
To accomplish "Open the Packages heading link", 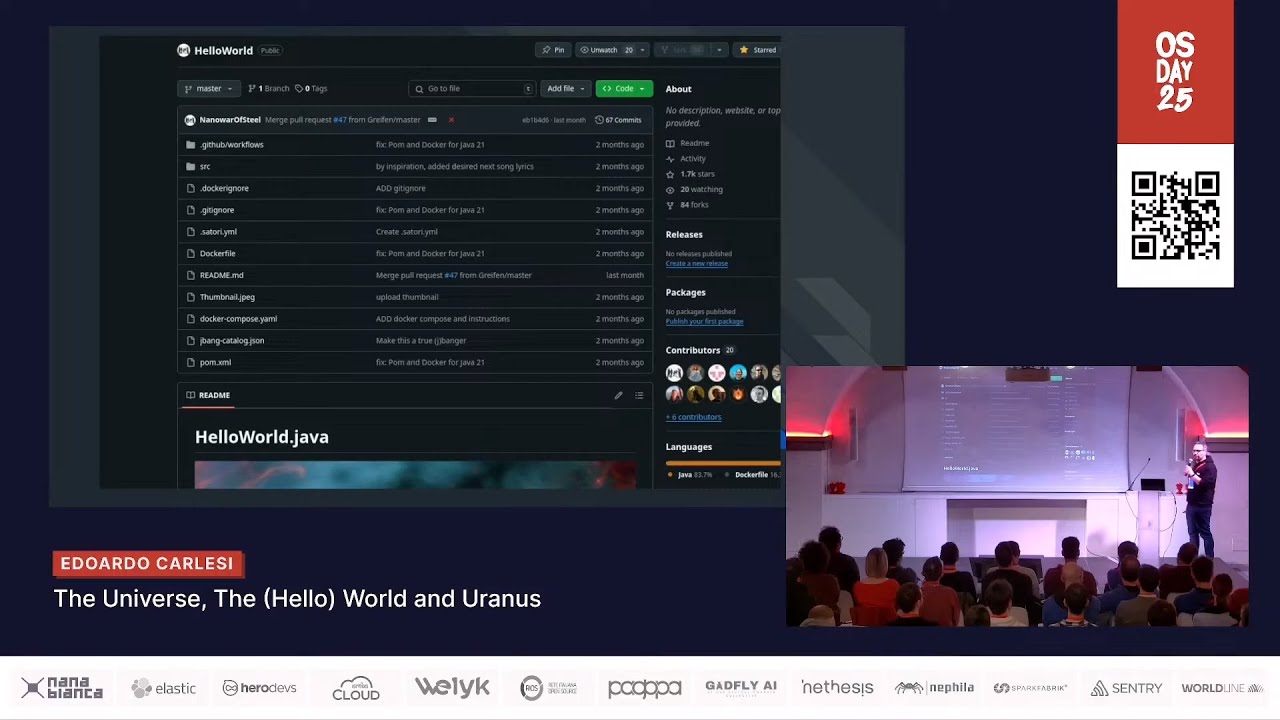I will point(686,293).
